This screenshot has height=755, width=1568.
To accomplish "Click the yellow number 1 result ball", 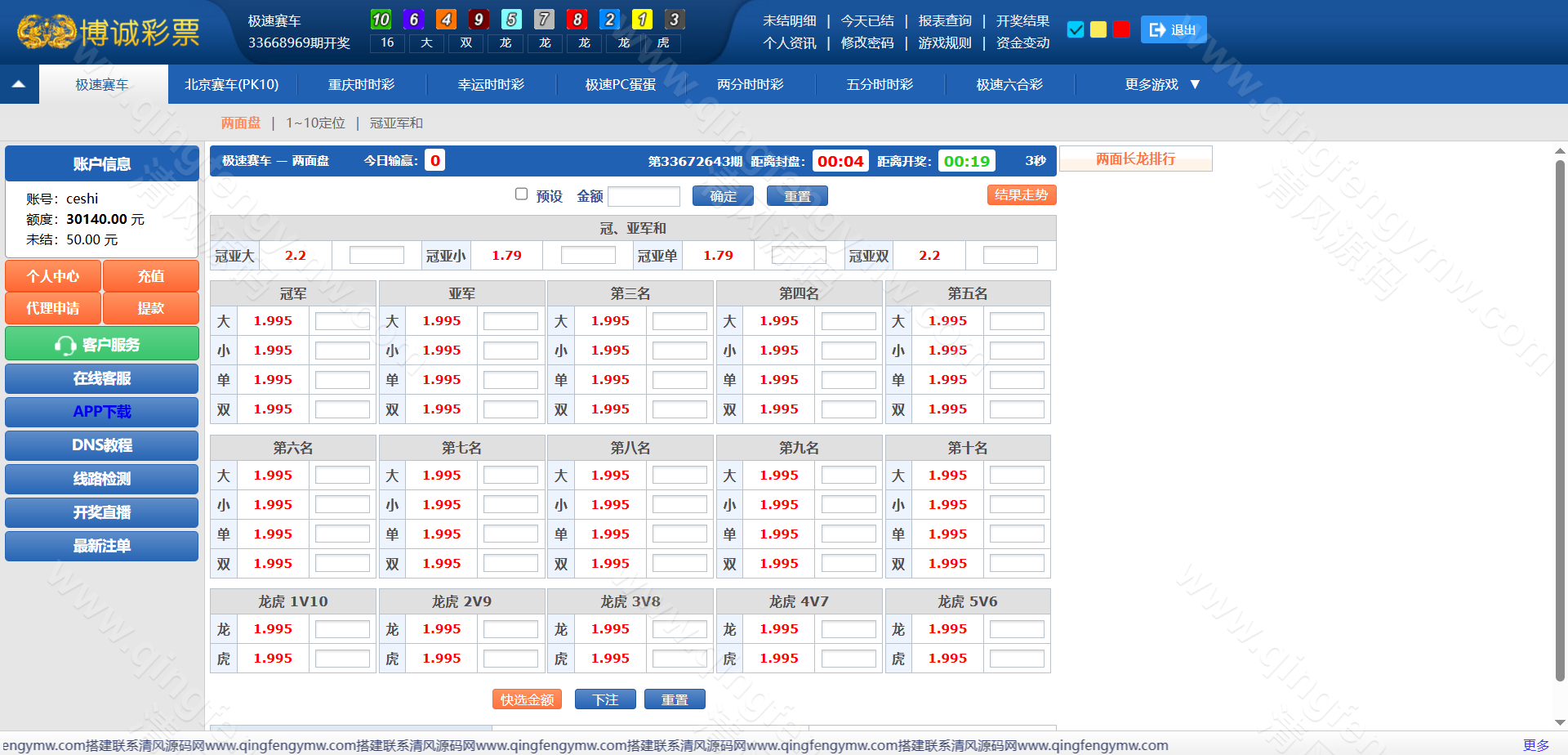I will point(643,20).
